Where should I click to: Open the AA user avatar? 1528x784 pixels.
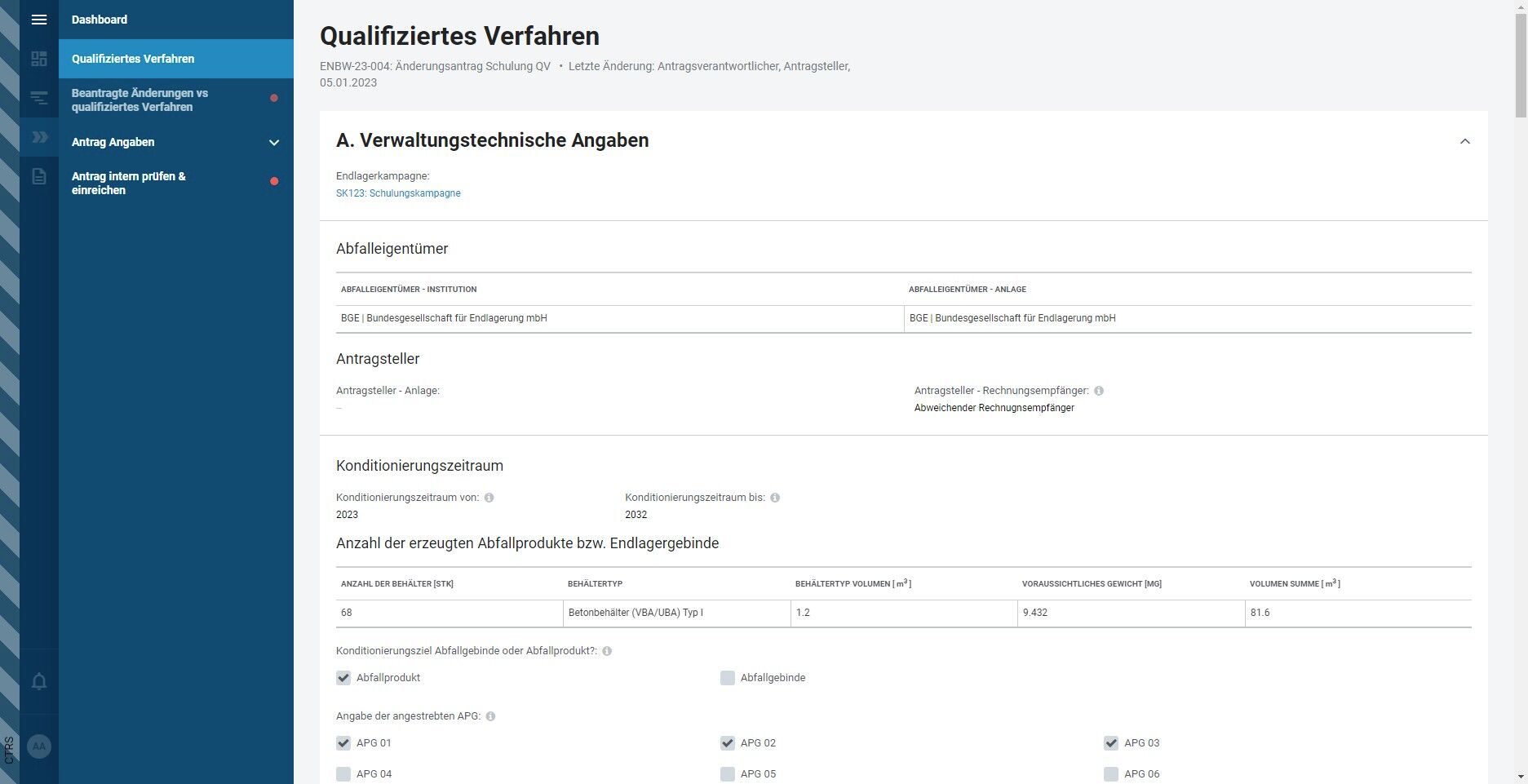pos(39,746)
